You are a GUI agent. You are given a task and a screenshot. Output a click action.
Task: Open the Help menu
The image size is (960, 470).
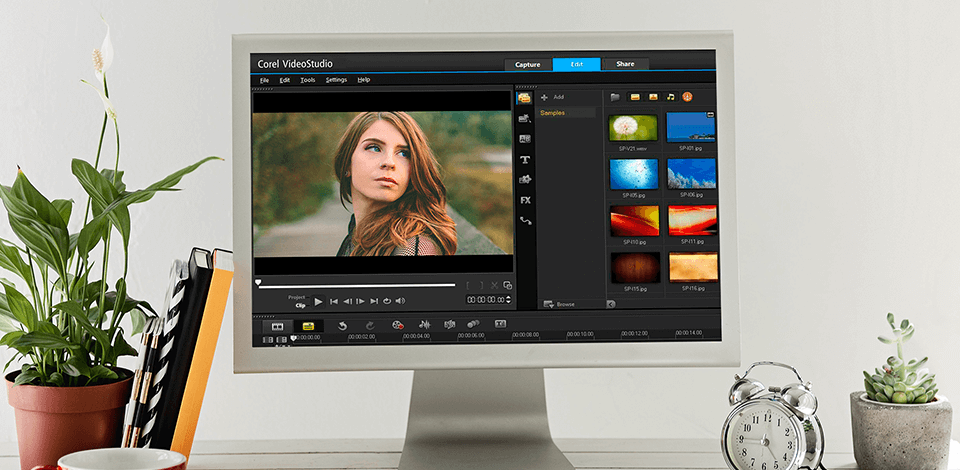[364, 80]
